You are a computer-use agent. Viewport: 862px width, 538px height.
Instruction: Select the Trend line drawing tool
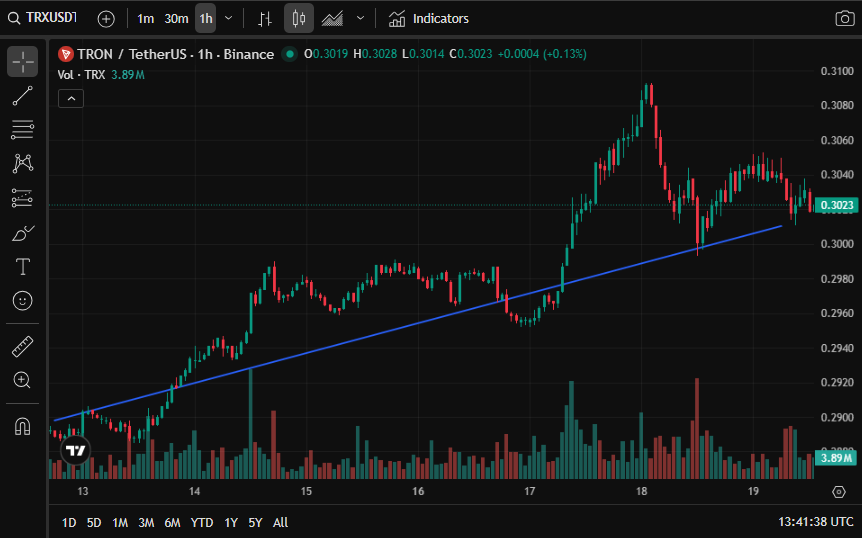23,96
